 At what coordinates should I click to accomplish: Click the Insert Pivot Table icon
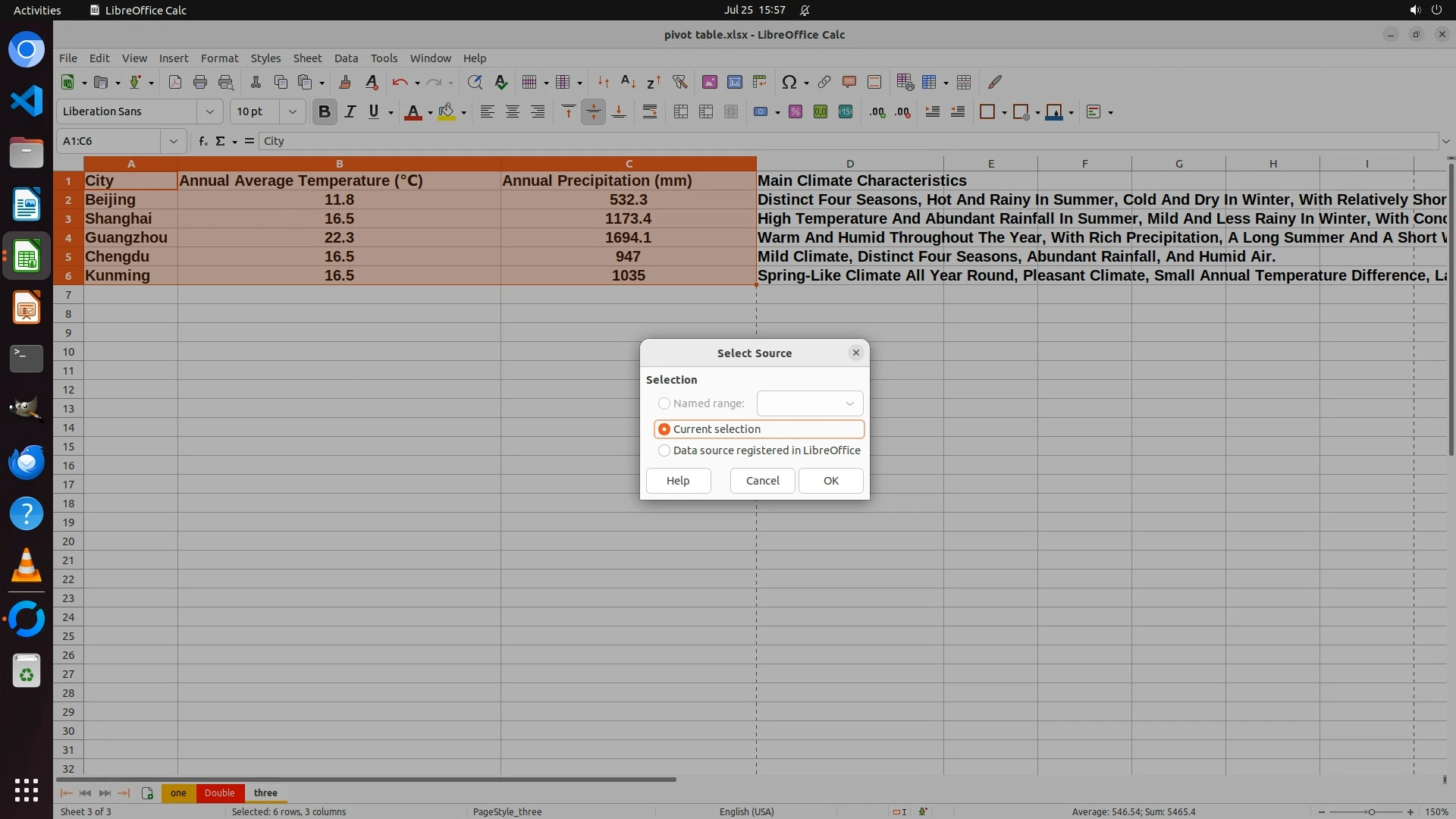coord(759,82)
